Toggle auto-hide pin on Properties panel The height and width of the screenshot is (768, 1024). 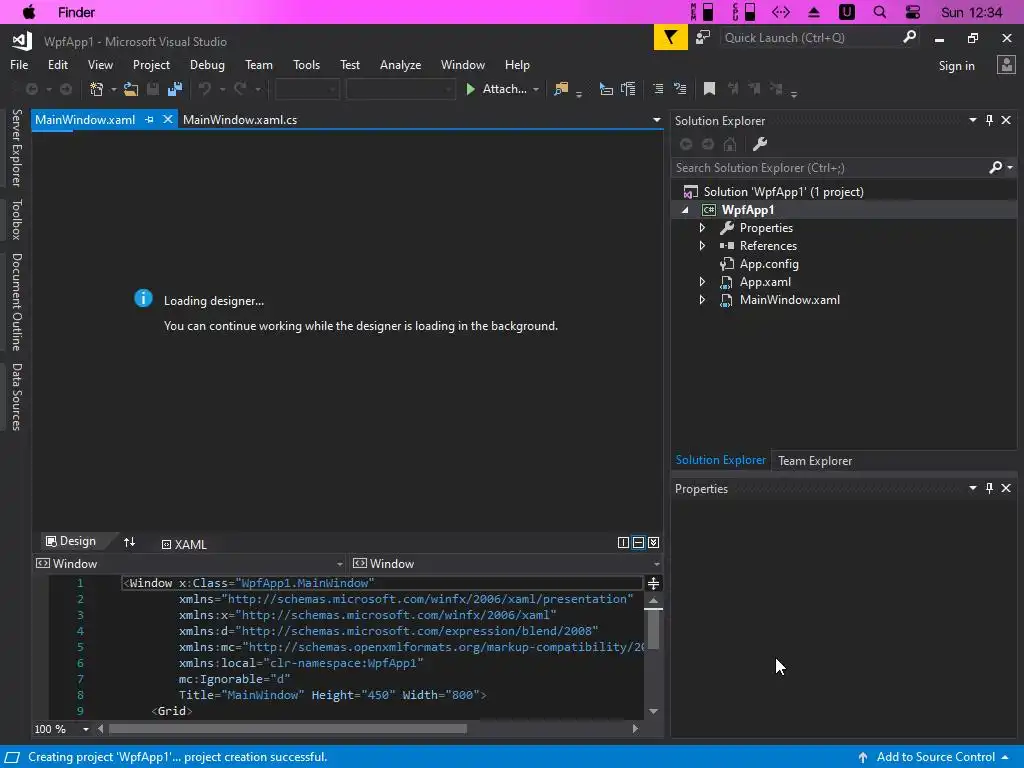point(989,488)
